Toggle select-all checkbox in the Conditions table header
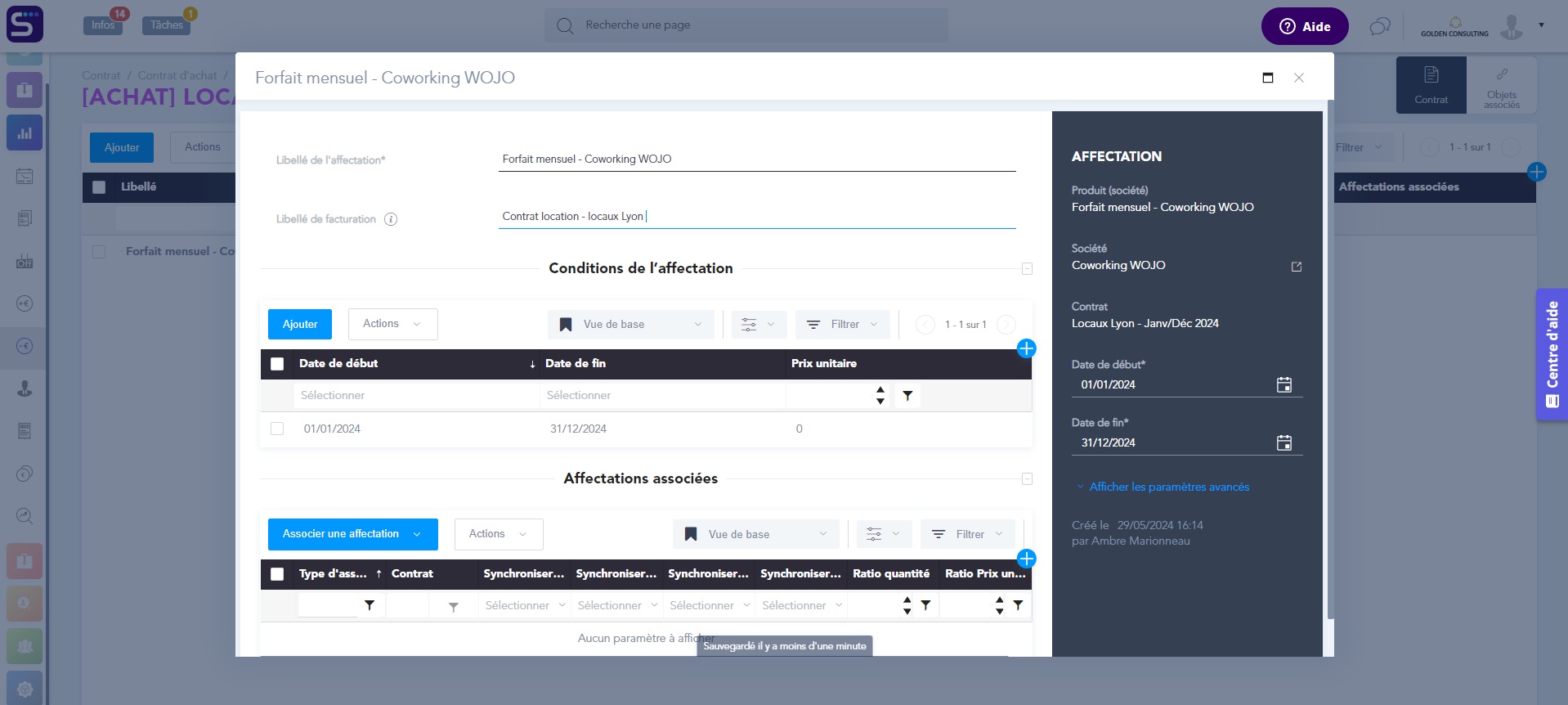Screen dimensions: 1568x705 tap(277, 364)
